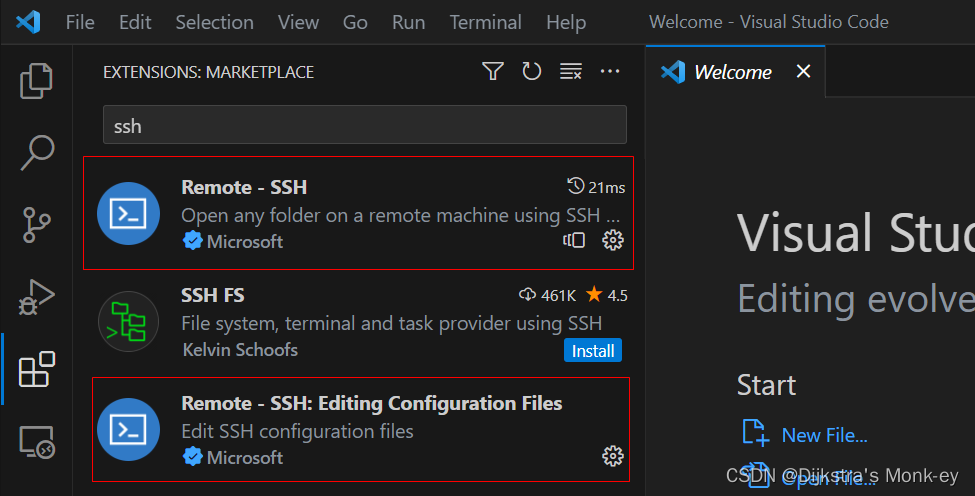Open the Remote - SSH manage gear menu
Screen dimensions: 975x496
click(x=613, y=240)
